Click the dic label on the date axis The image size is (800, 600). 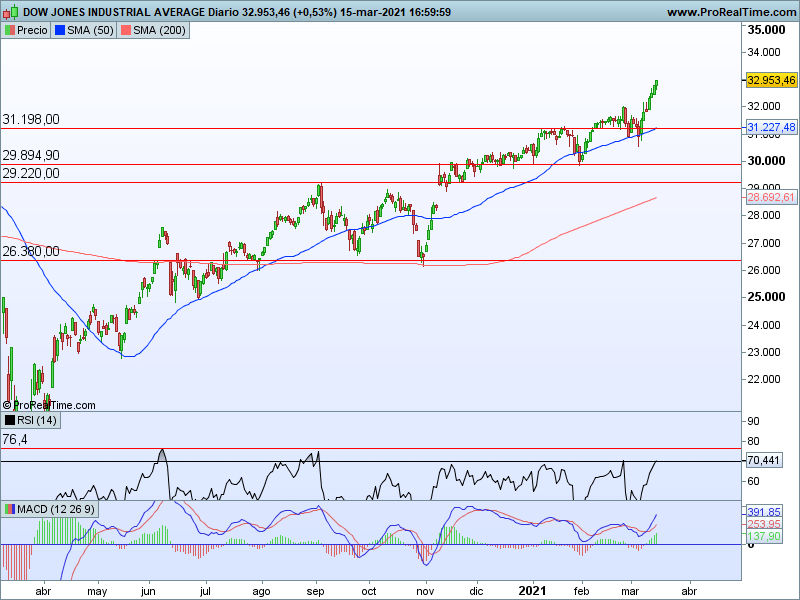point(476,592)
